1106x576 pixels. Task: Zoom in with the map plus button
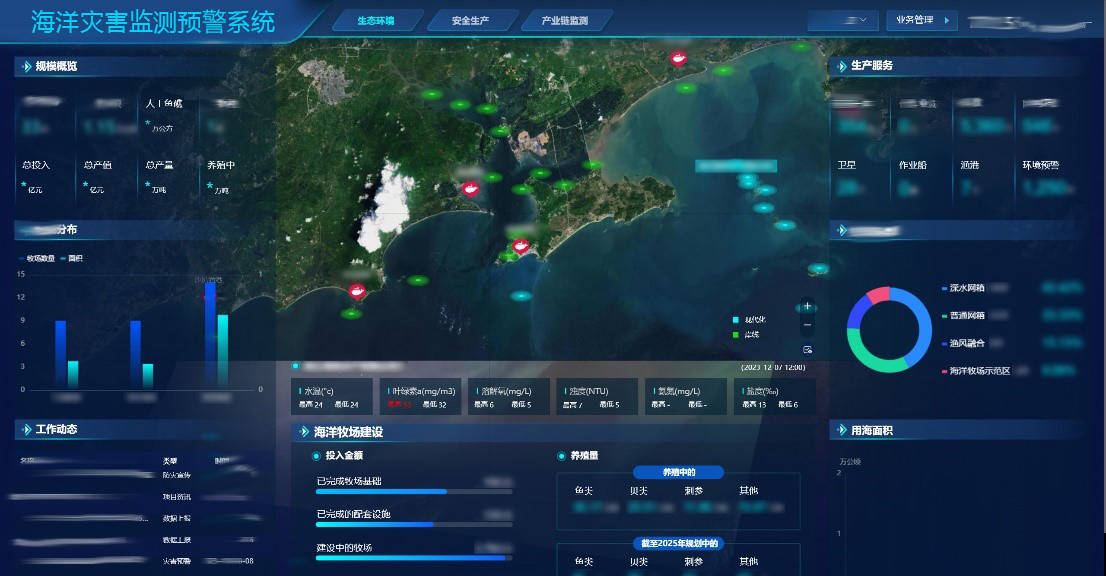(808, 307)
